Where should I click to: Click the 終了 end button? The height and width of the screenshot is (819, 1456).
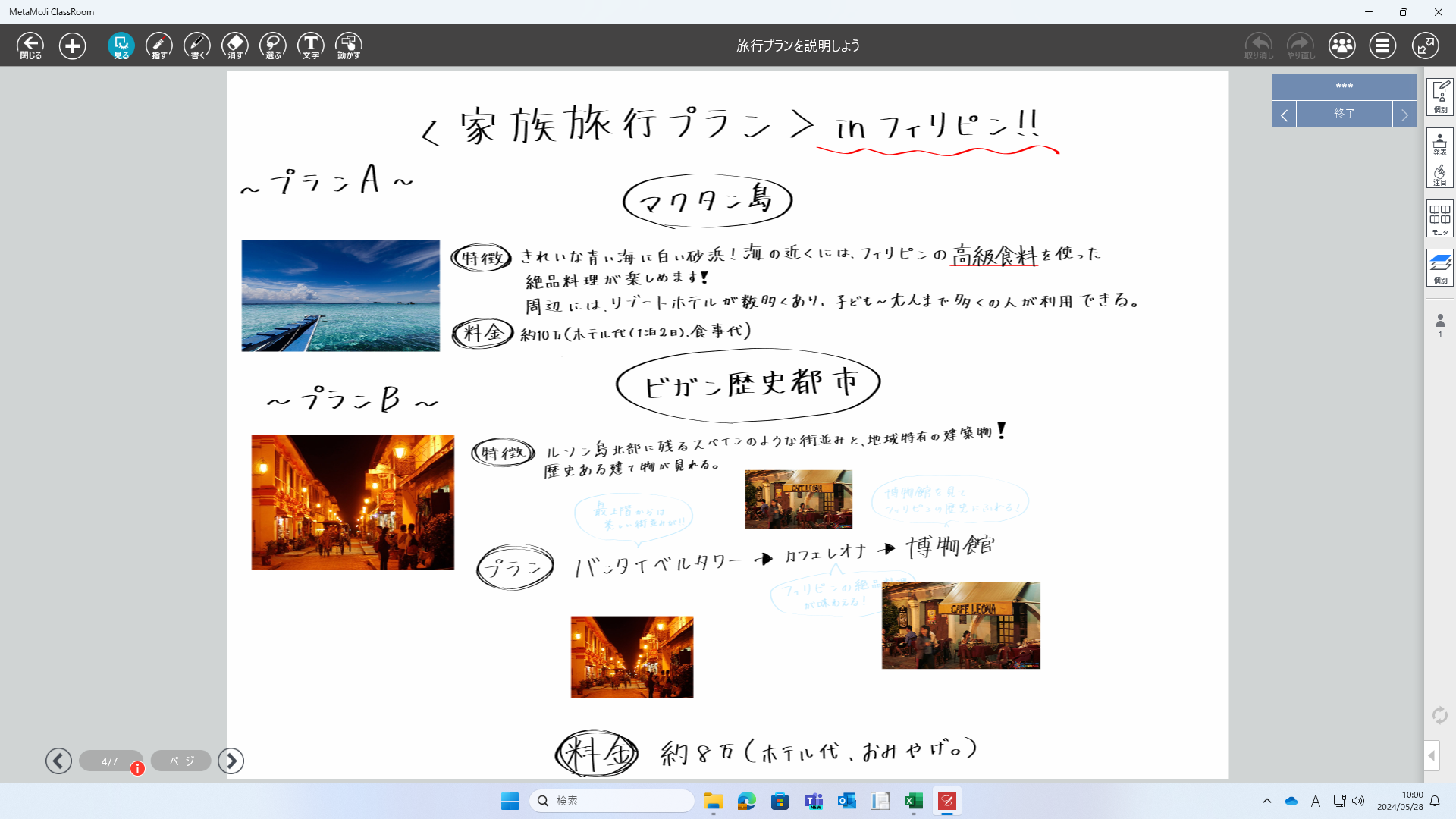click(1344, 114)
